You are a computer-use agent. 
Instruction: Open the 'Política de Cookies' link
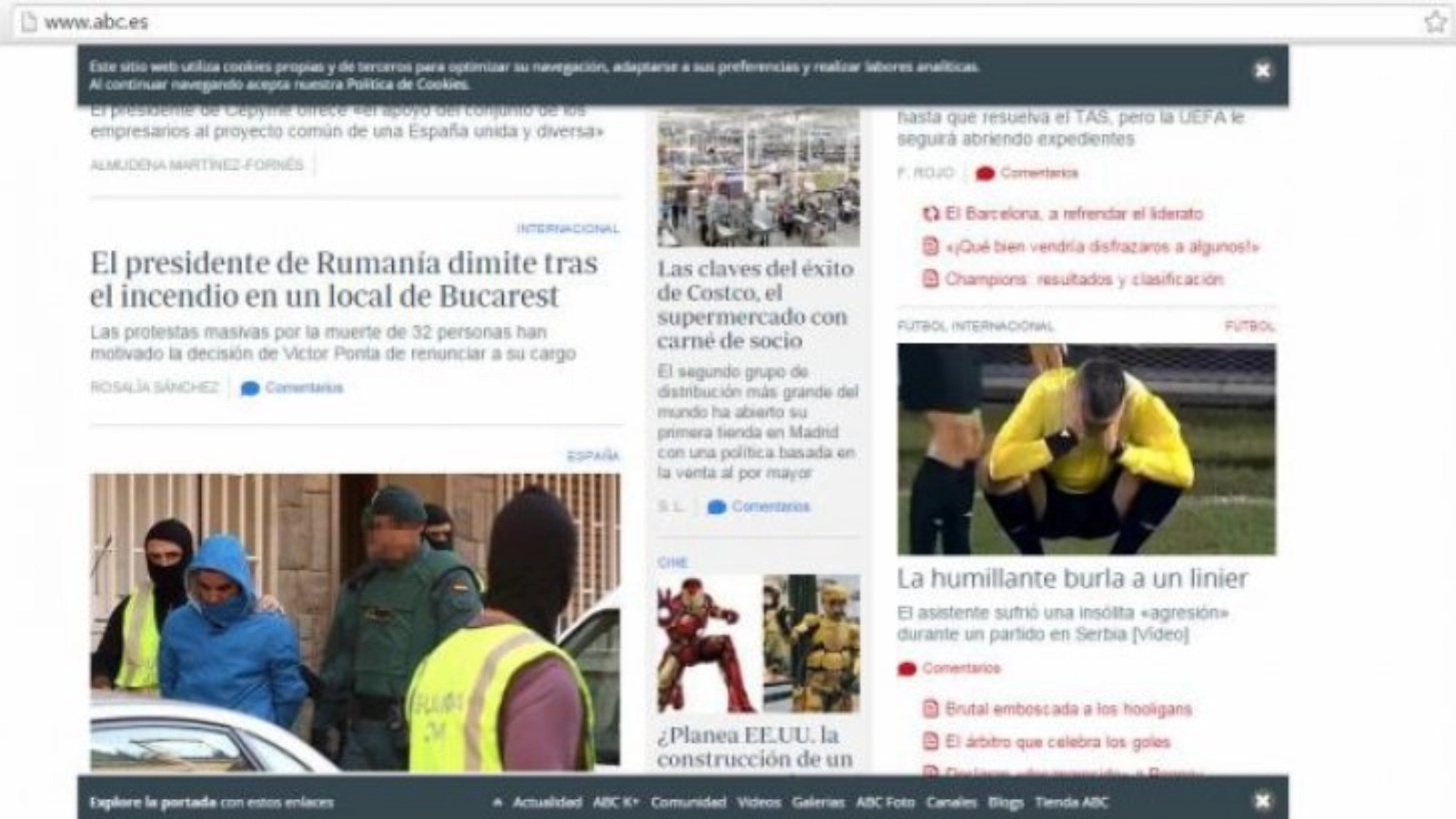tap(407, 85)
